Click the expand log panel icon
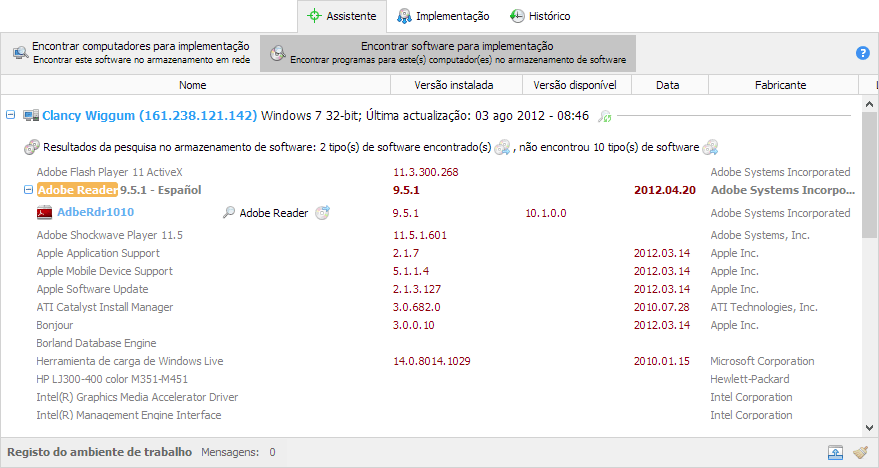Viewport: 879px width, 468px height. (835, 453)
